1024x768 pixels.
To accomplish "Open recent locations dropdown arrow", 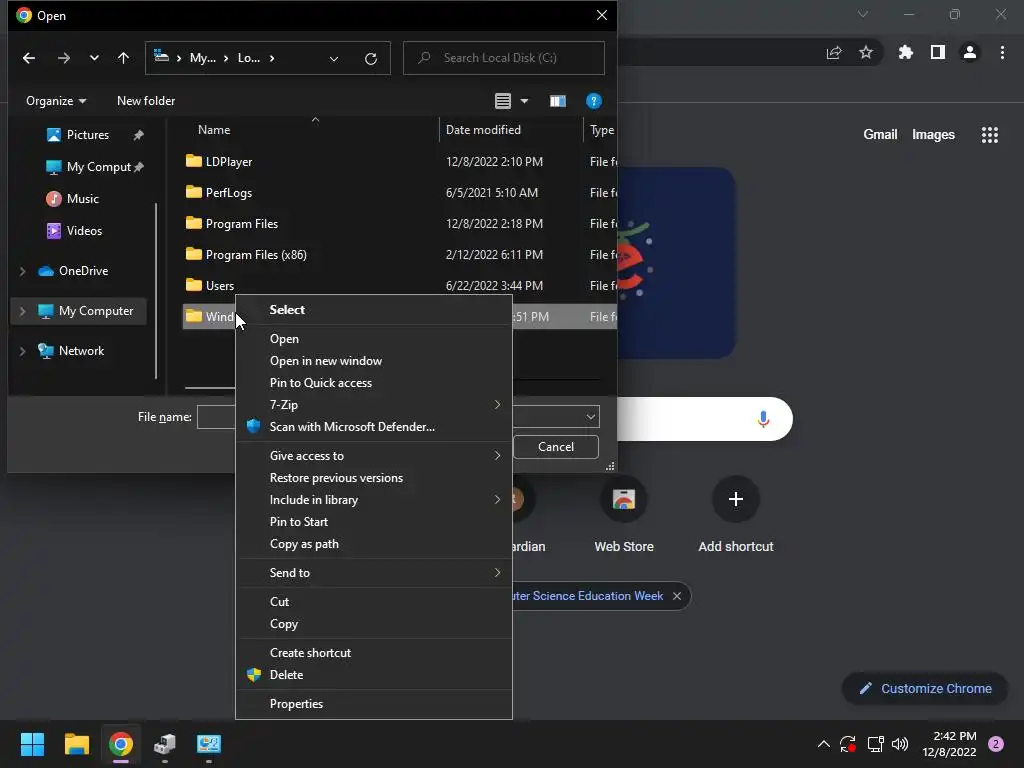I will pos(94,58).
